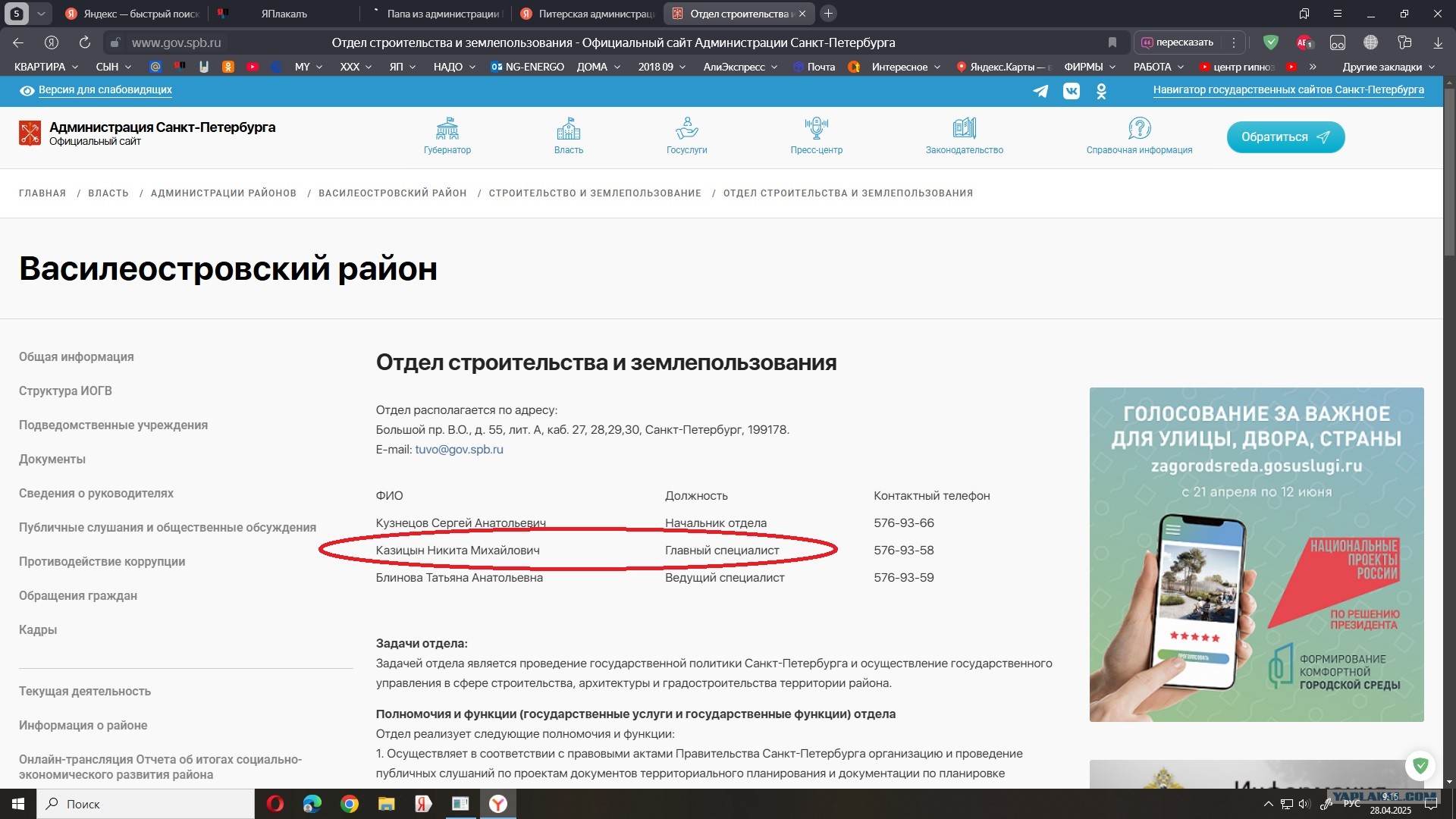Screen dimensions: 1456x819
Task: Click the Обратиться button
Action: pyautogui.click(x=1285, y=137)
